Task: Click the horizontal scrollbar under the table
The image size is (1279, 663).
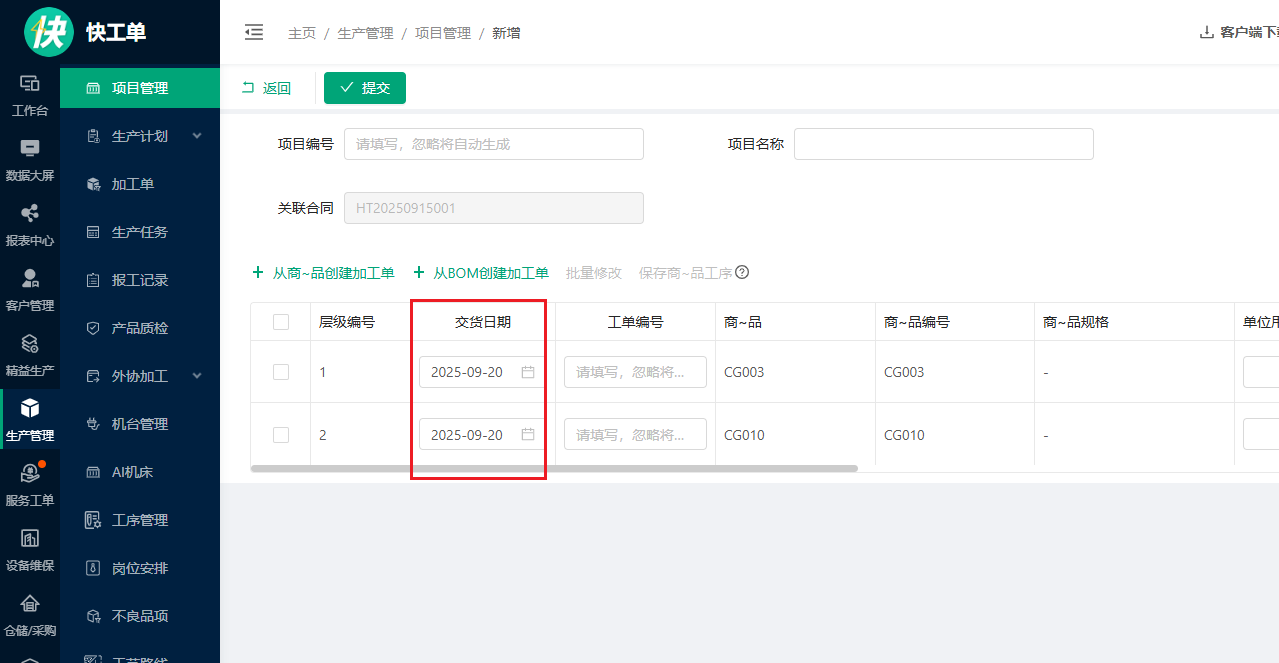Action: tap(554, 468)
